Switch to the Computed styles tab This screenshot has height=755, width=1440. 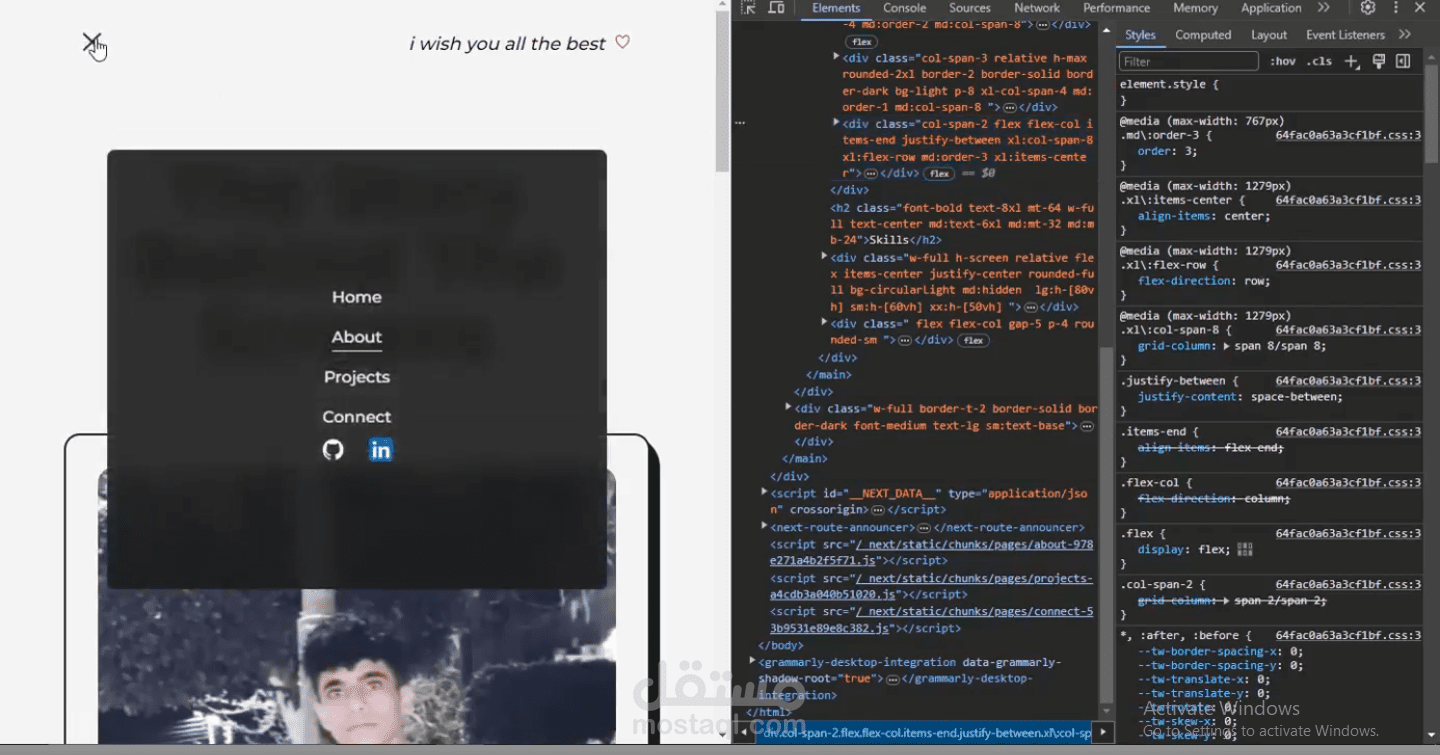click(1203, 34)
